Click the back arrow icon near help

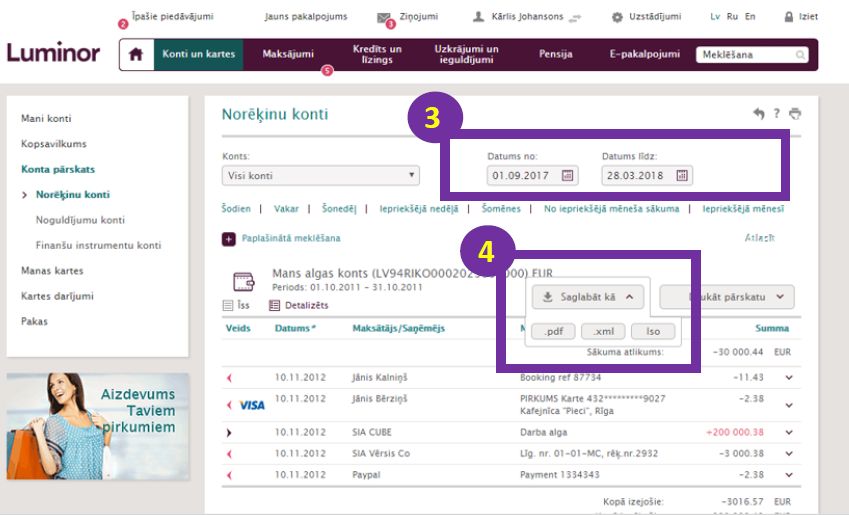click(x=759, y=115)
